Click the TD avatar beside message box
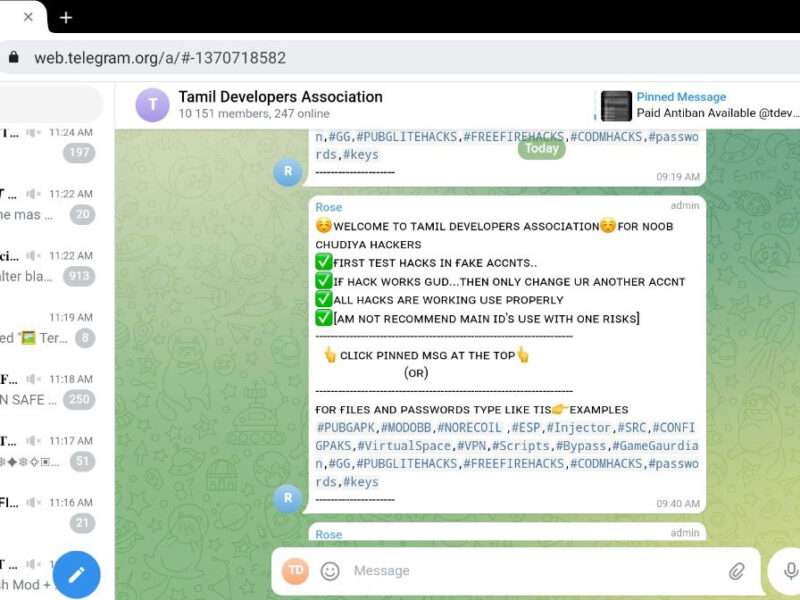Image resolution: width=800 pixels, height=600 pixels. click(295, 570)
